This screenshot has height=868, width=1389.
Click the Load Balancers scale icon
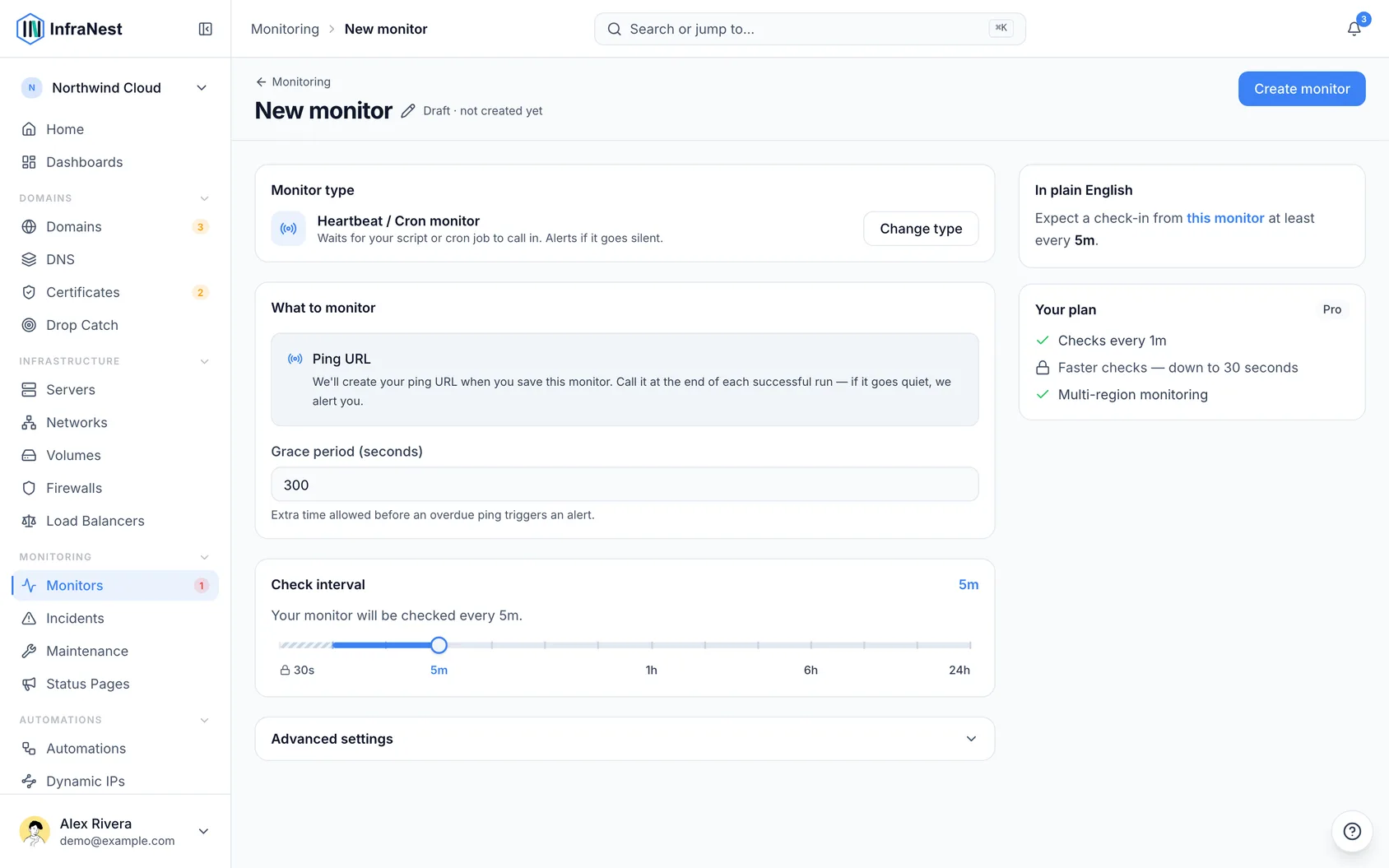pos(29,521)
